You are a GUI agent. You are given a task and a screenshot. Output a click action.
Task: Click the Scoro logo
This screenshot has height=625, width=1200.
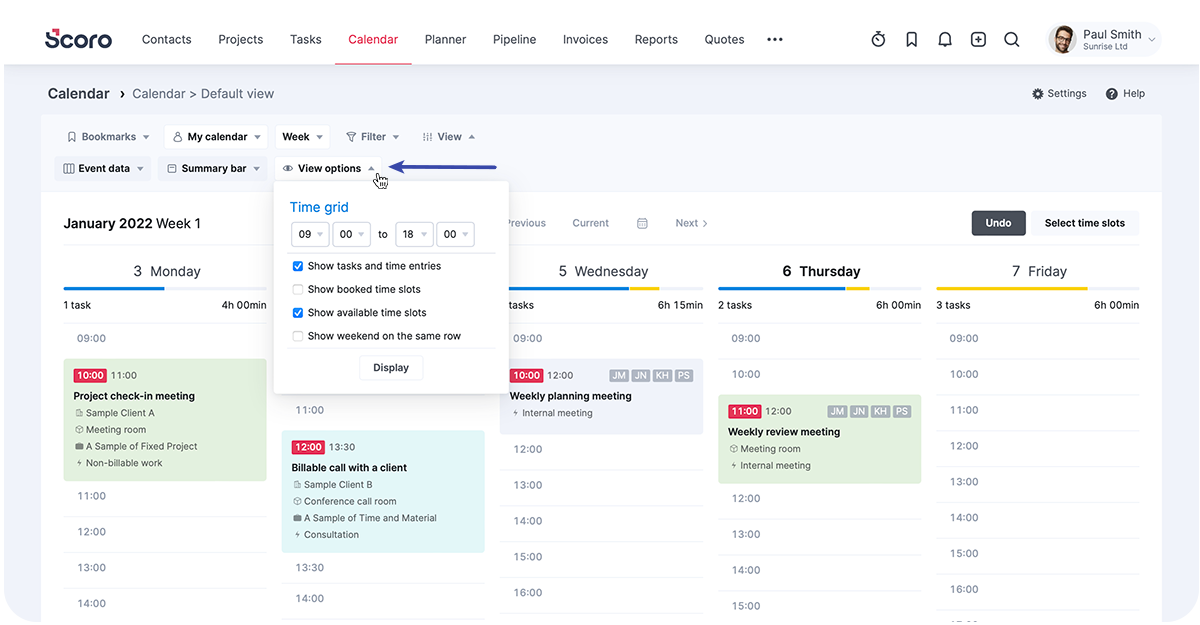pyautogui.click(x=78, y=39)
